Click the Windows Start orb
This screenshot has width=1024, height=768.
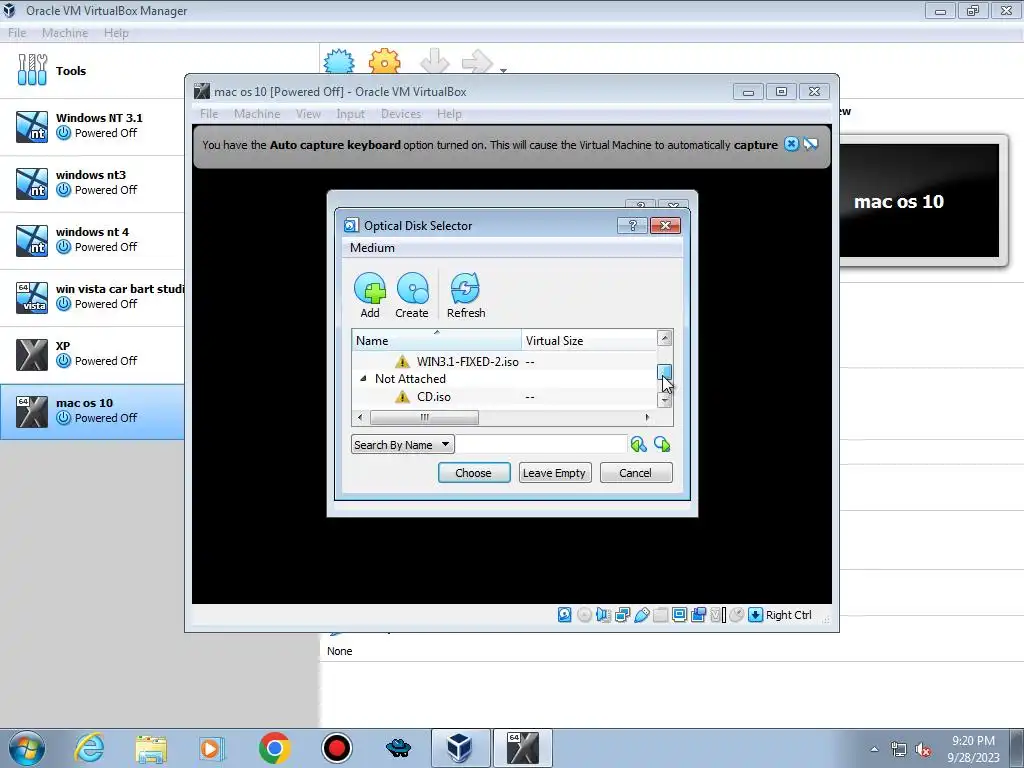pos(27,748)
